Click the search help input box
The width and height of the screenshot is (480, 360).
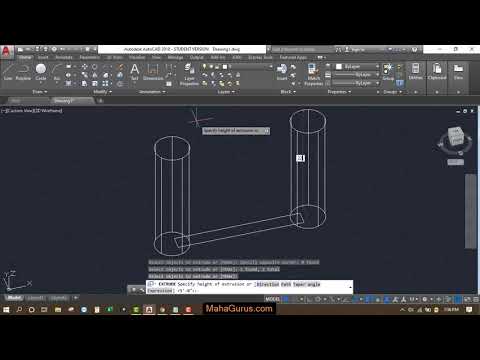tap(303, 49)
